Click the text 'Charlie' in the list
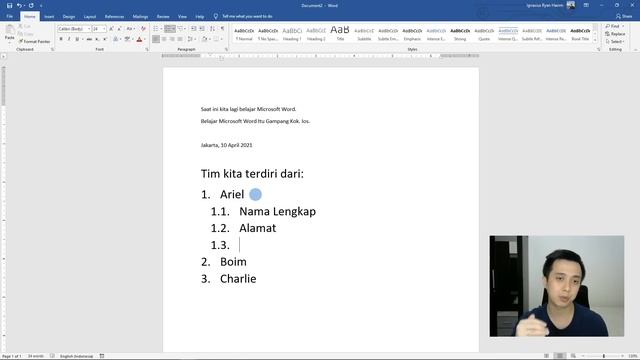The height and width of the screenshot is (360, 640). [x=238, y=279]
